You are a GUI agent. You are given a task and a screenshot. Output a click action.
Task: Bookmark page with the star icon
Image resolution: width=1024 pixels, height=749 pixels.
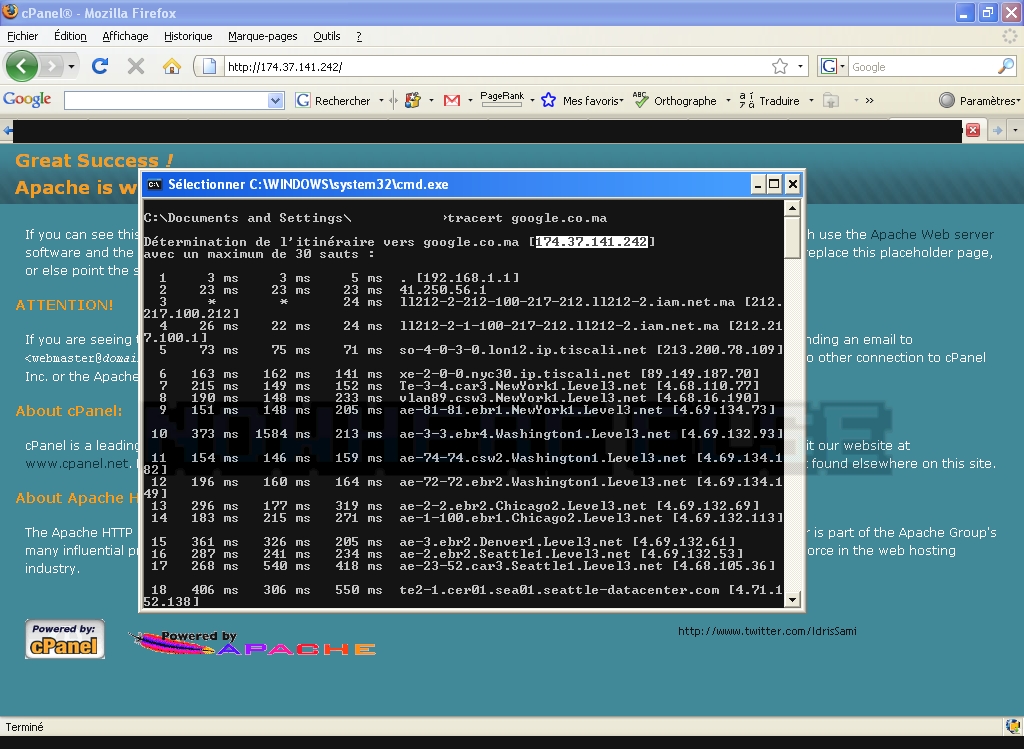click(x=780, y=67)
